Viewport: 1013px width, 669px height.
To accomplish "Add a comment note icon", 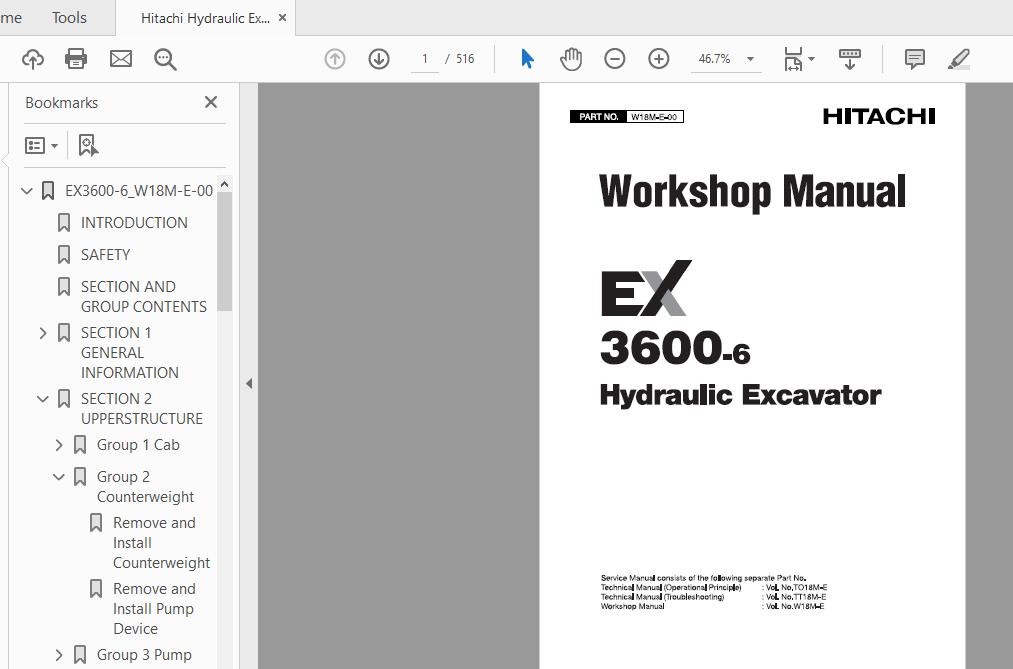I will [915, 59].
